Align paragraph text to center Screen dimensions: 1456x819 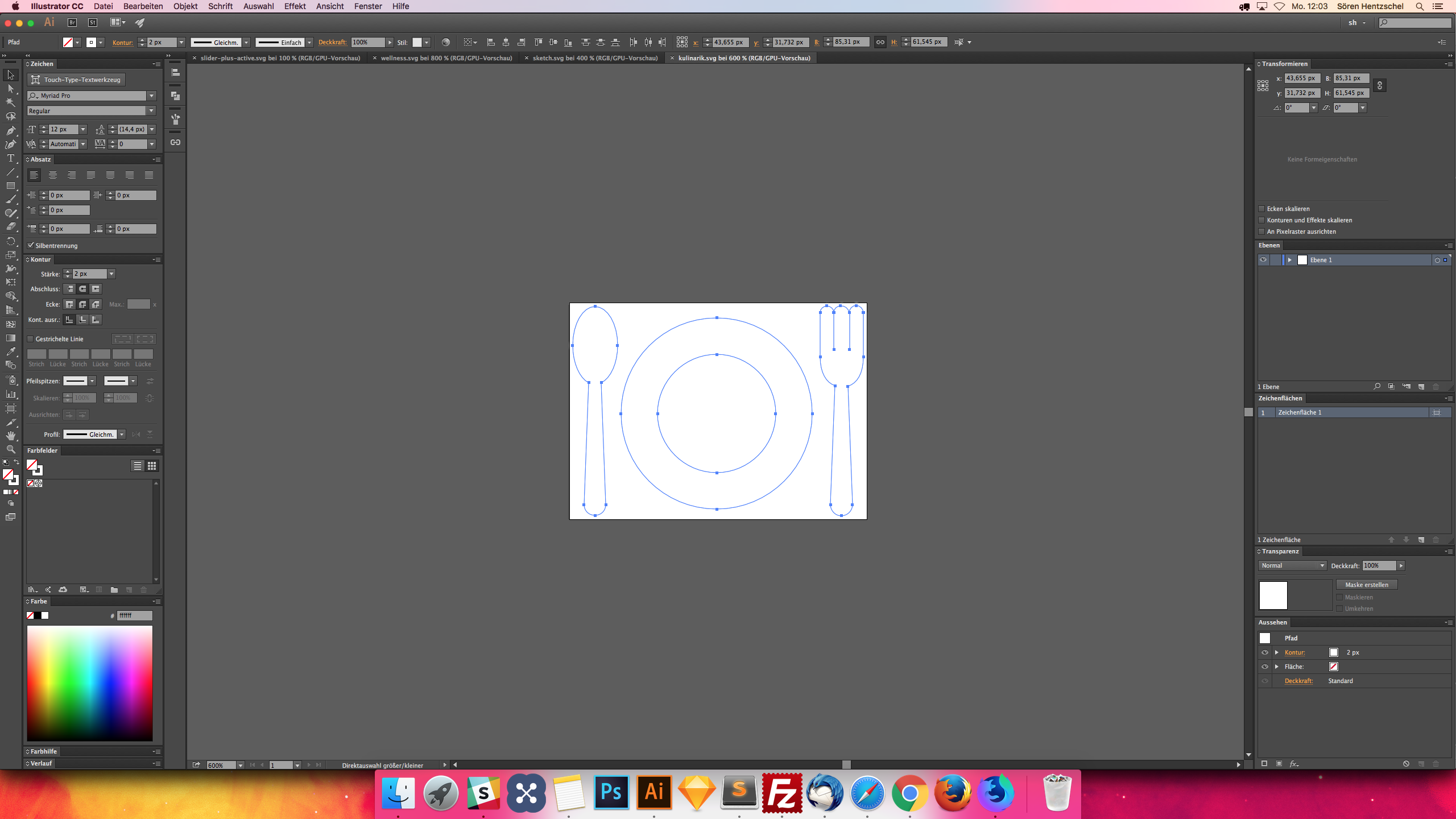(53, 175)
